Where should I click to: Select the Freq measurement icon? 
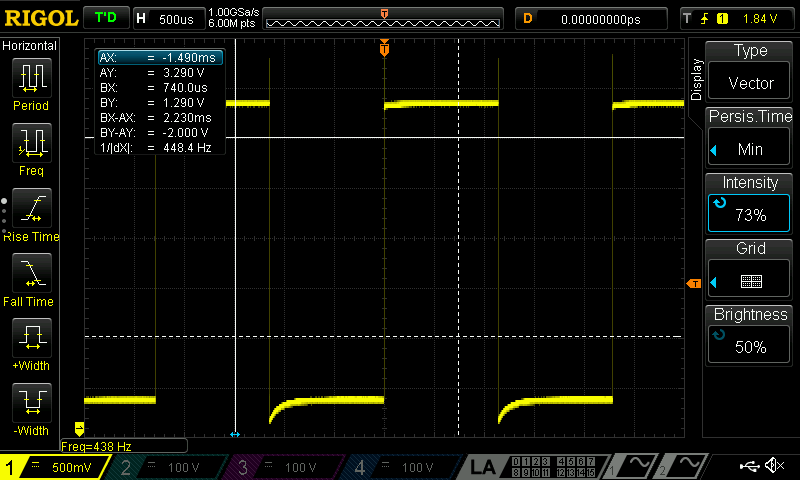32,142
